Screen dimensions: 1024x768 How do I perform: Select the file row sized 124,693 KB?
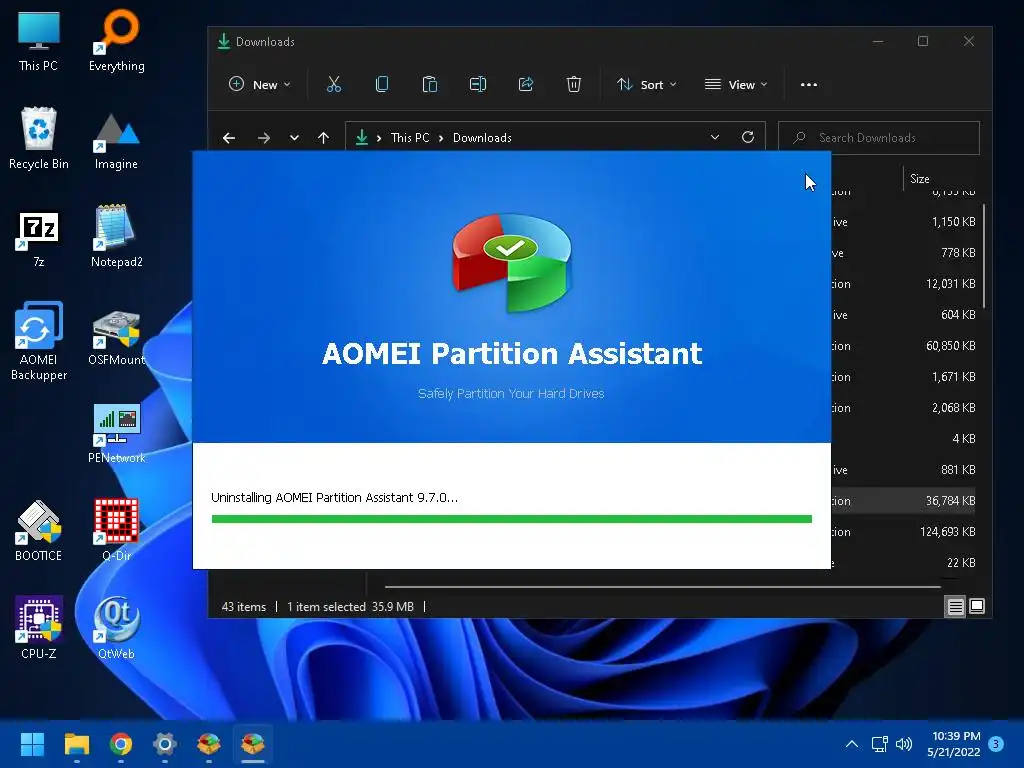click(904, 532)
